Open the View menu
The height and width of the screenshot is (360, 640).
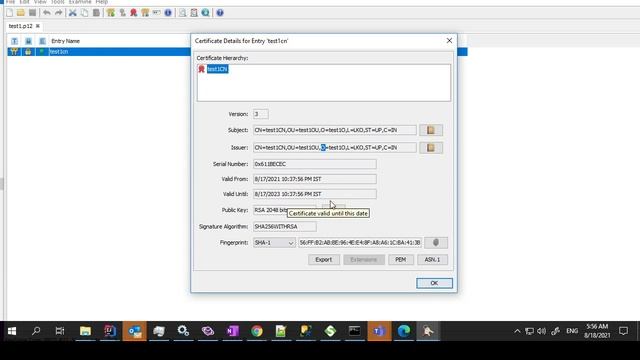(40, 2)
